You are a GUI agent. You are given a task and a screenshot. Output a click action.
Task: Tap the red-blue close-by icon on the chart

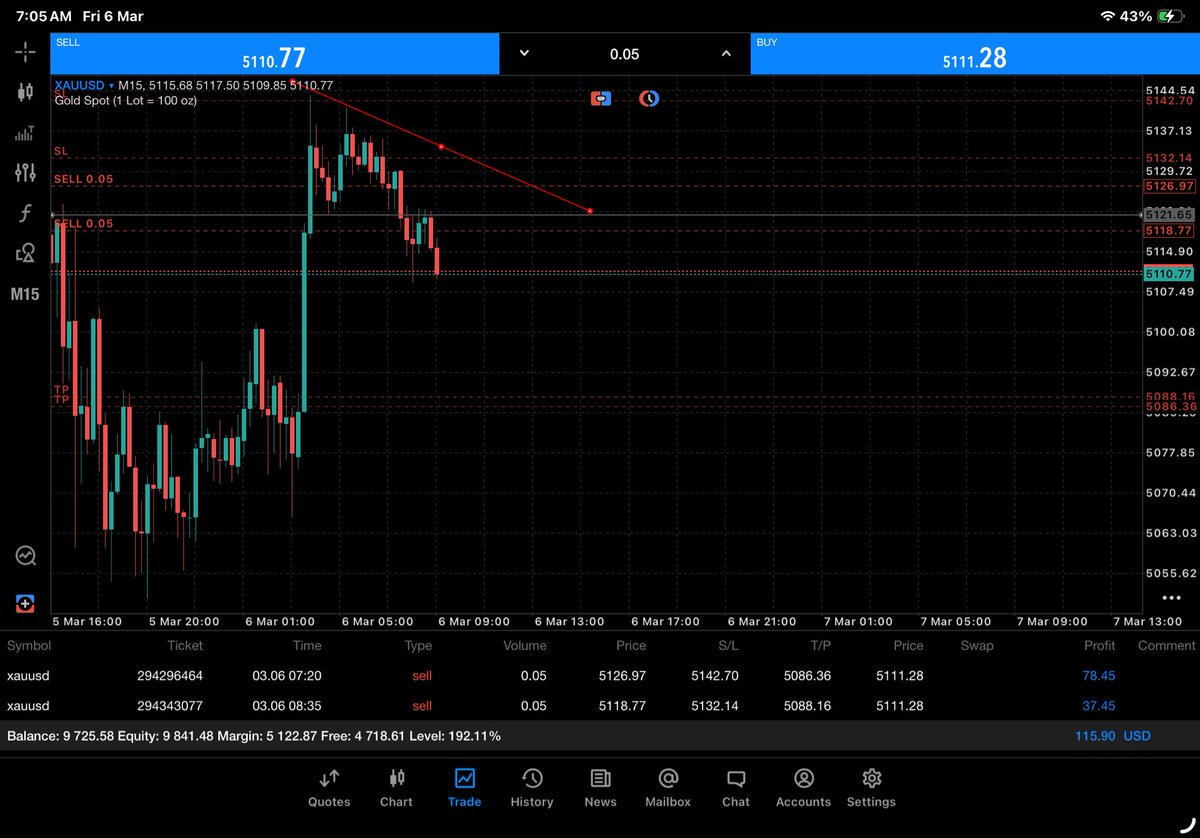tap(601, 99)
